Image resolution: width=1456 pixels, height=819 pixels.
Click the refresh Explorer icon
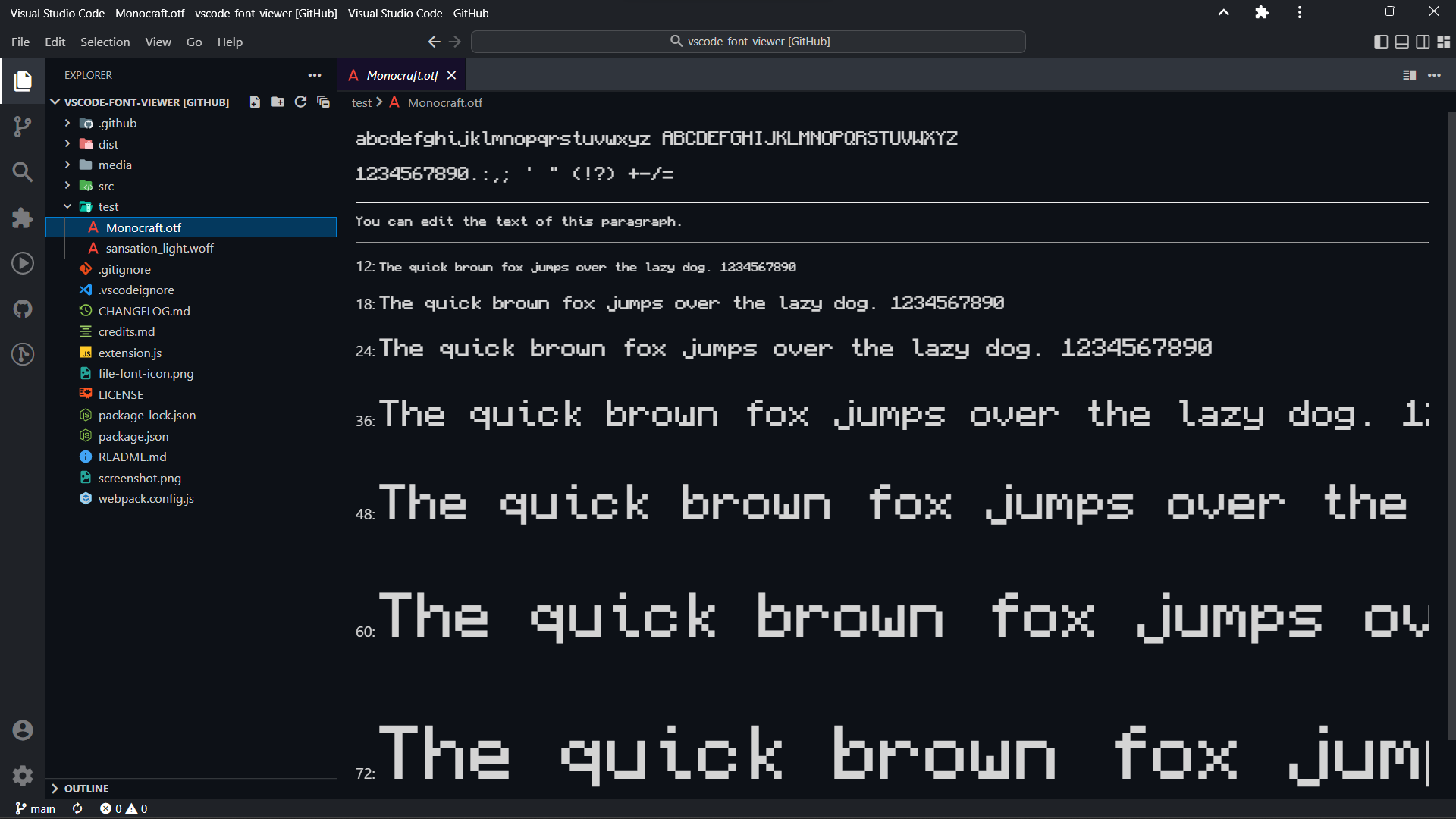300,102
